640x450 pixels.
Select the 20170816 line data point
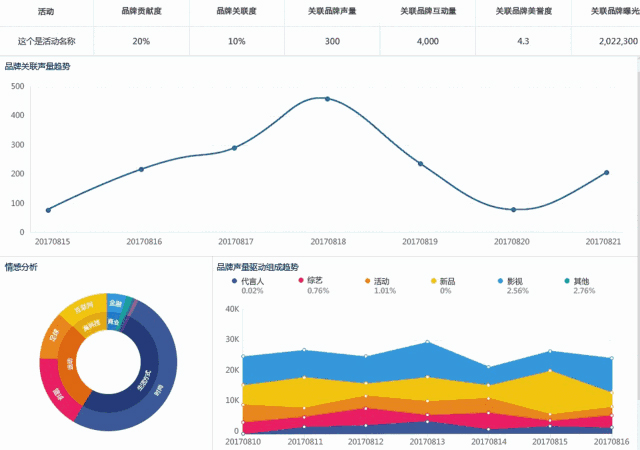coord(141,169)
